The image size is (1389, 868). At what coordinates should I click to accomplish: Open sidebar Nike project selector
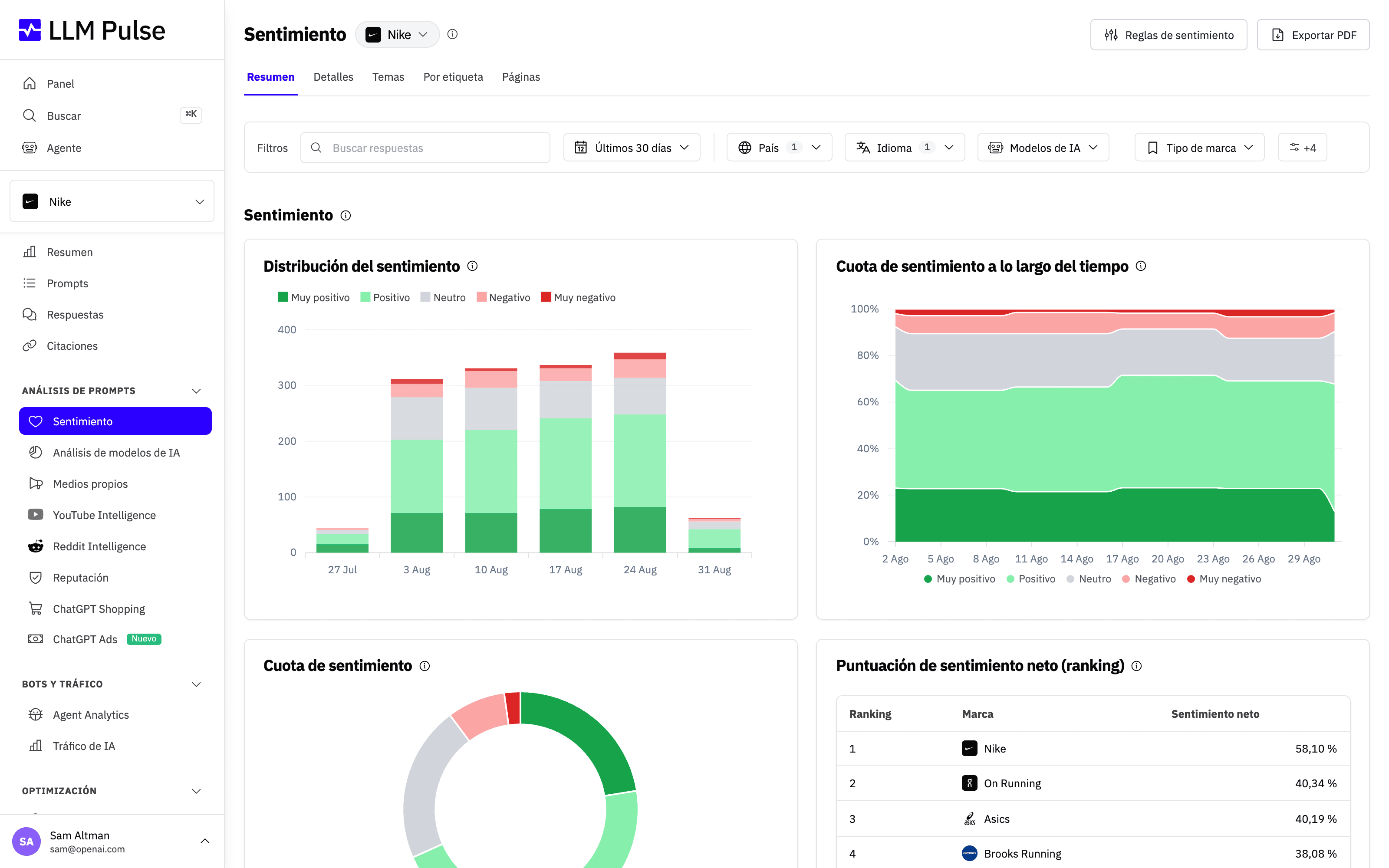coord(112,201)
